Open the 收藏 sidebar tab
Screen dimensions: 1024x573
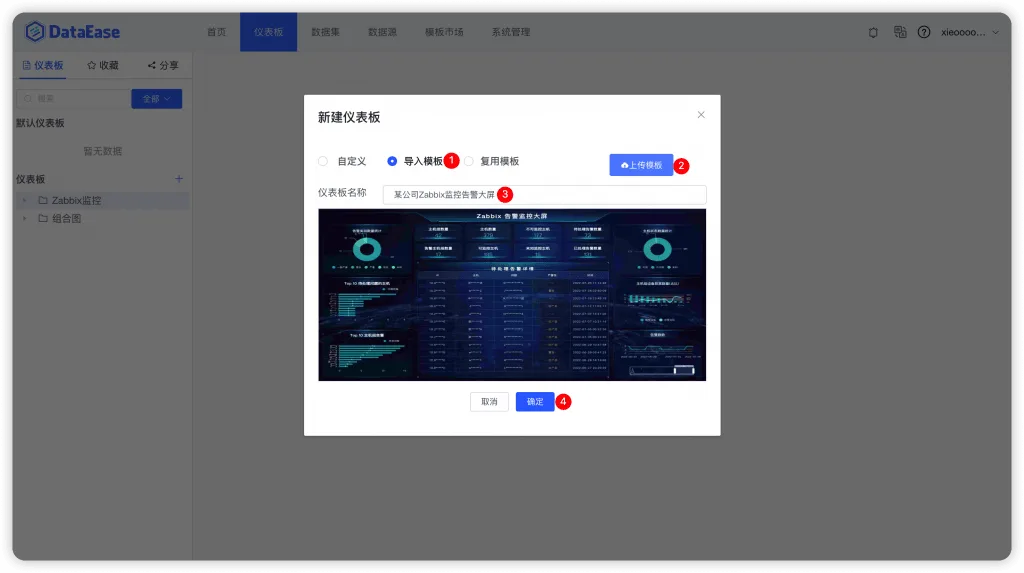(x=103, y=65)
